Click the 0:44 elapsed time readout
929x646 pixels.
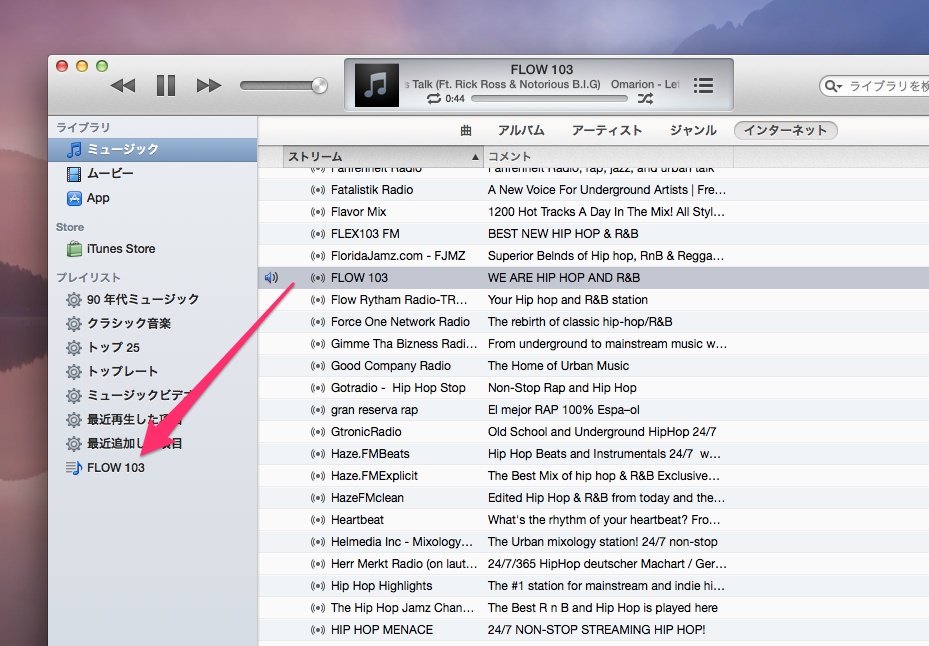[455, 98]
